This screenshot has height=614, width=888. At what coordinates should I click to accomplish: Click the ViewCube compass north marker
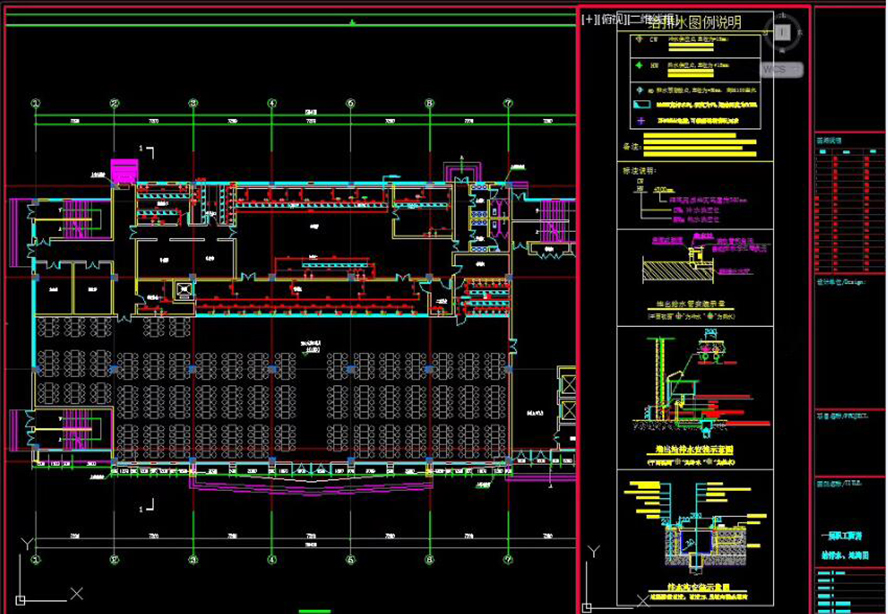coord(782,15)
